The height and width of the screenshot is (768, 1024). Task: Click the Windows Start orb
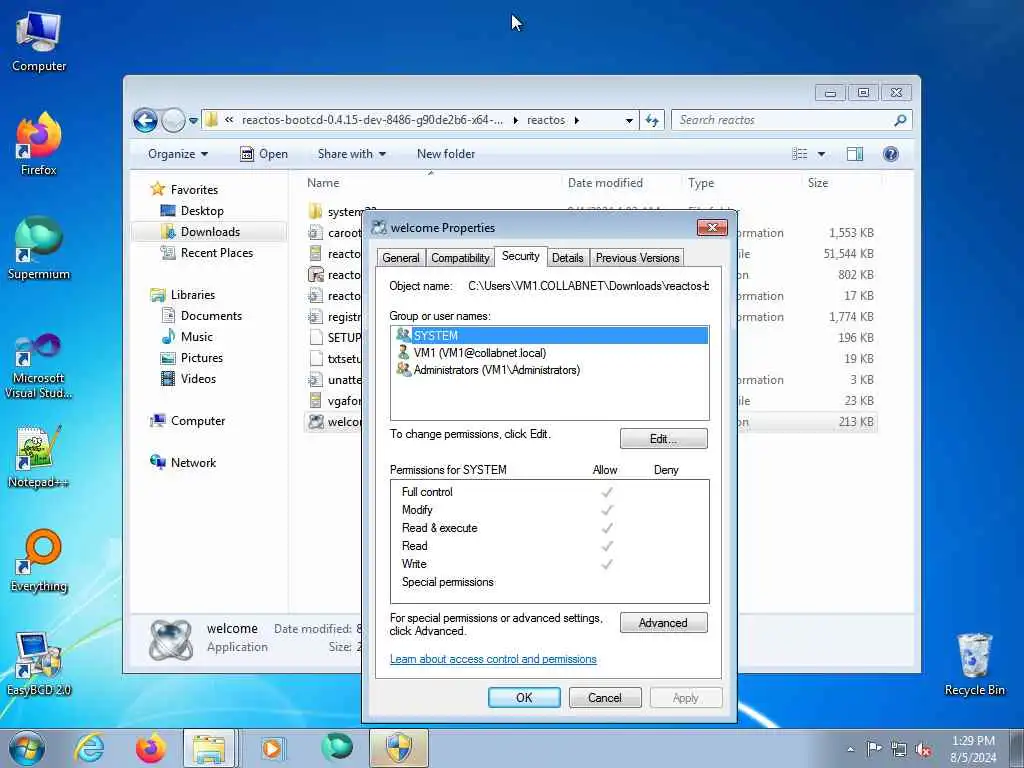tap(27, 748)
